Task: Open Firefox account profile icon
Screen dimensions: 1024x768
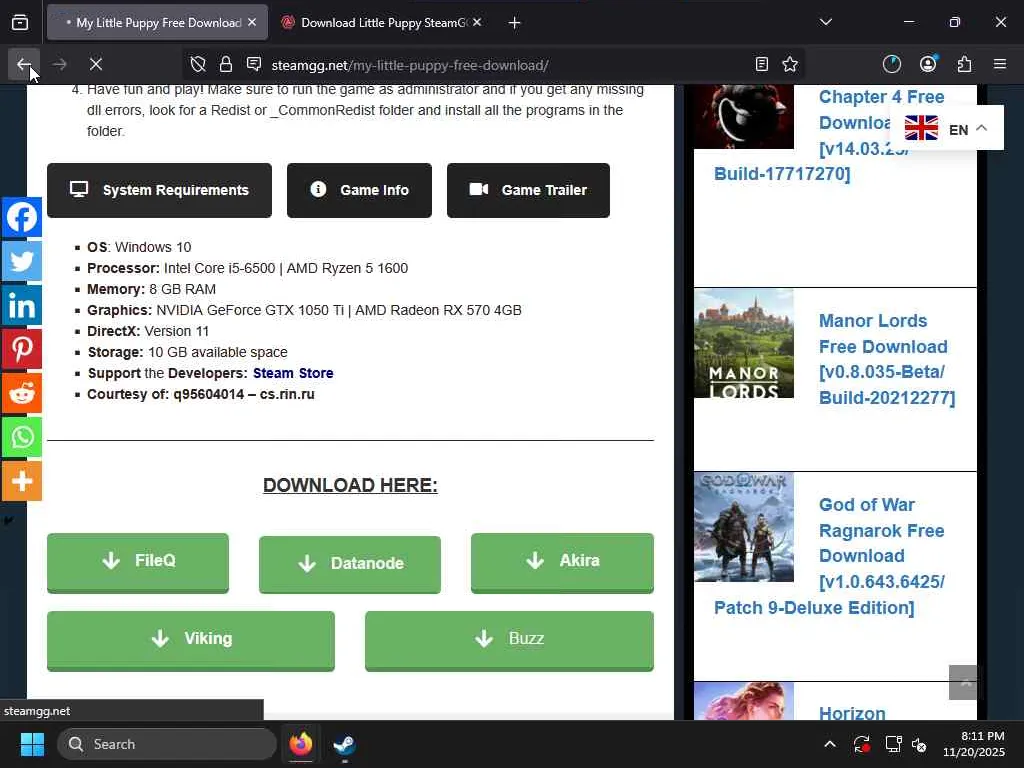Action: (928, 64)
